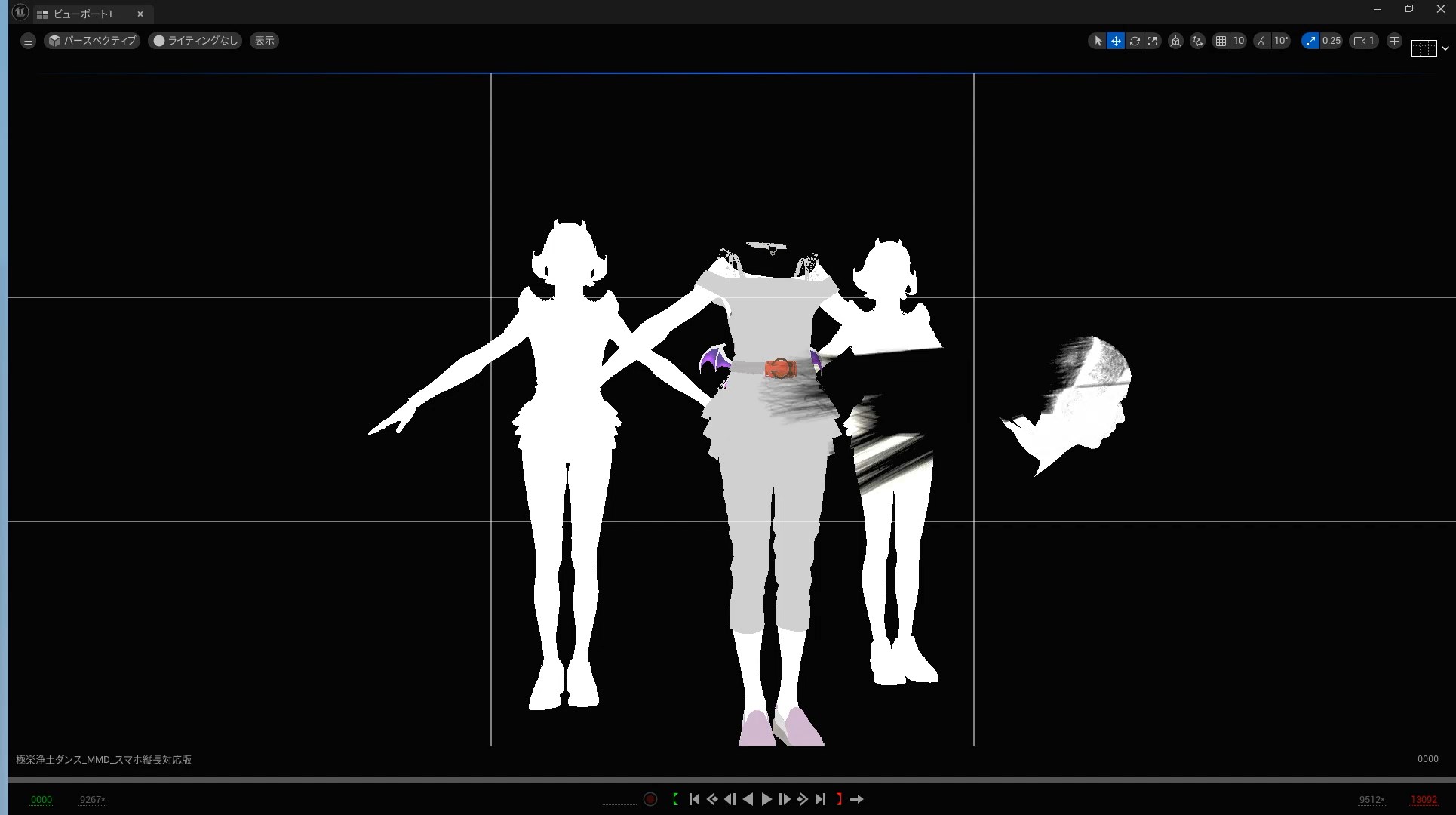Expand the viewport layout chevron

point(1445,48)
